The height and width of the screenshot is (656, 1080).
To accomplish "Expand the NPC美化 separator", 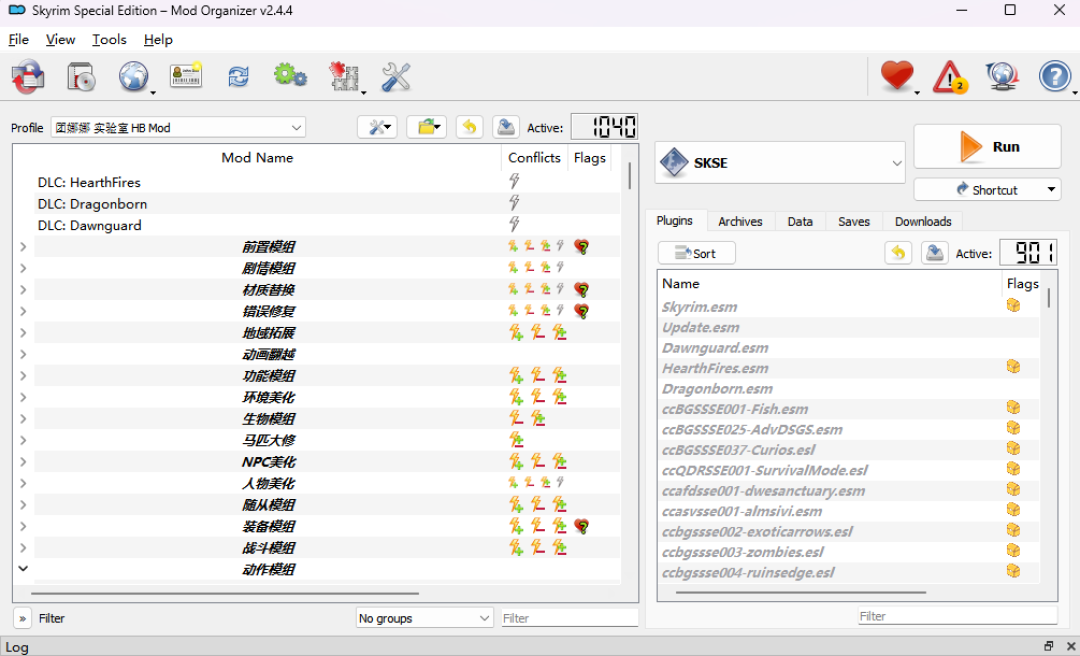I will [23, 462].
